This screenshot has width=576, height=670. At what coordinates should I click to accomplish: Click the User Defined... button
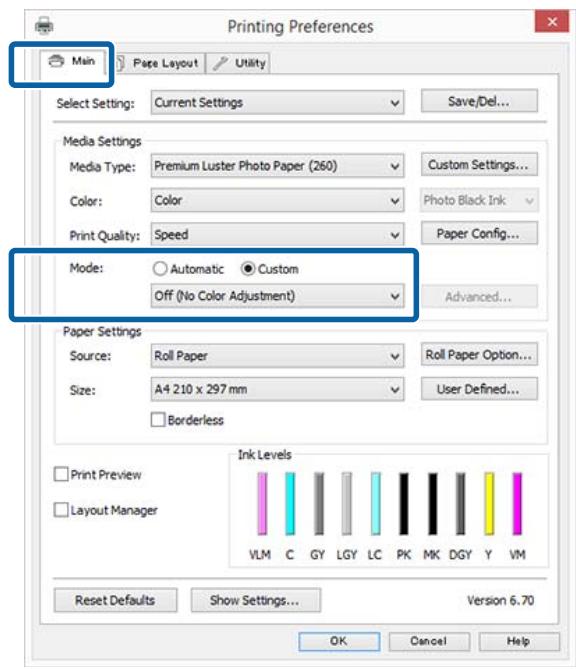[479, 389]
